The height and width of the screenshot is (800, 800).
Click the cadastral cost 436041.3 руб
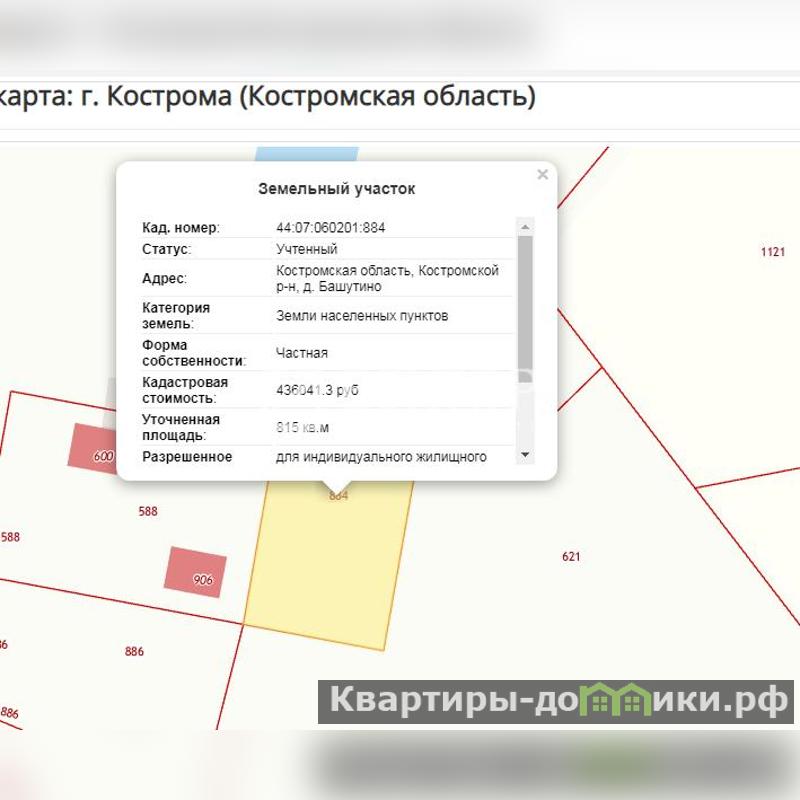pyautogui.click(x=317, y=390)
